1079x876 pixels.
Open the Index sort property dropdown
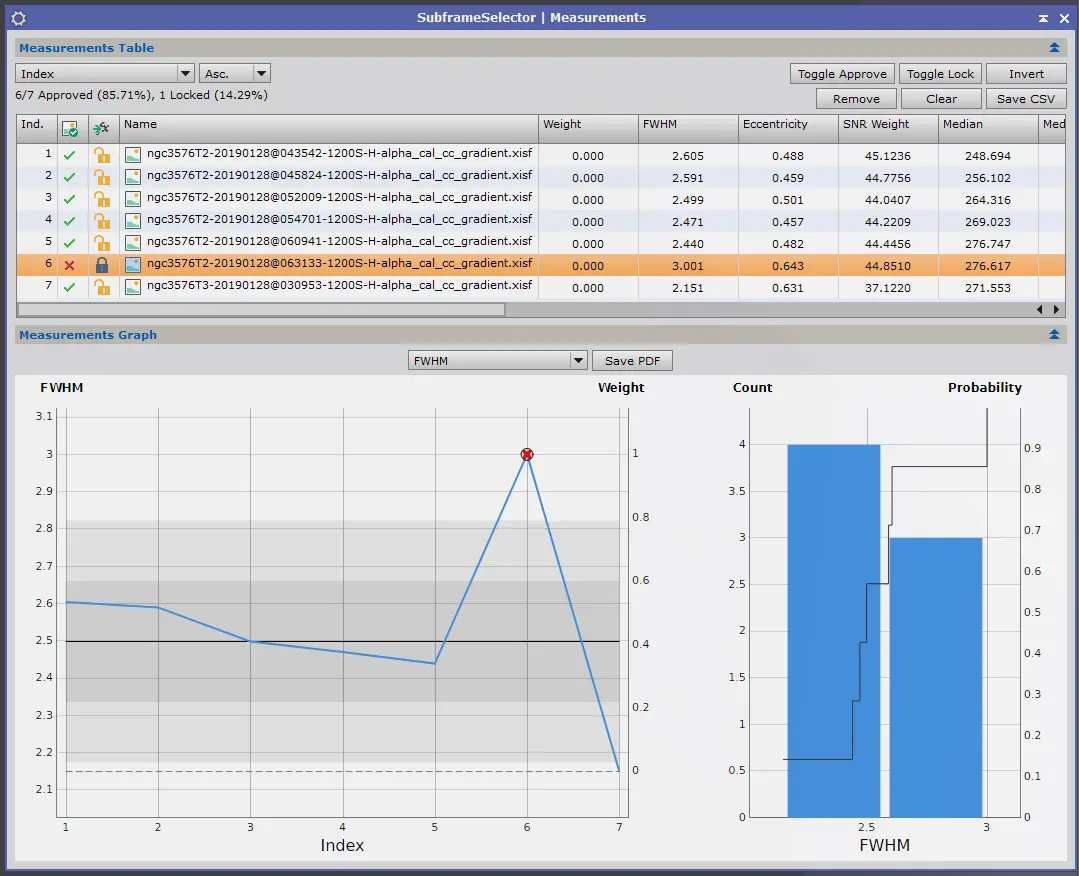(x=104, y=74)
